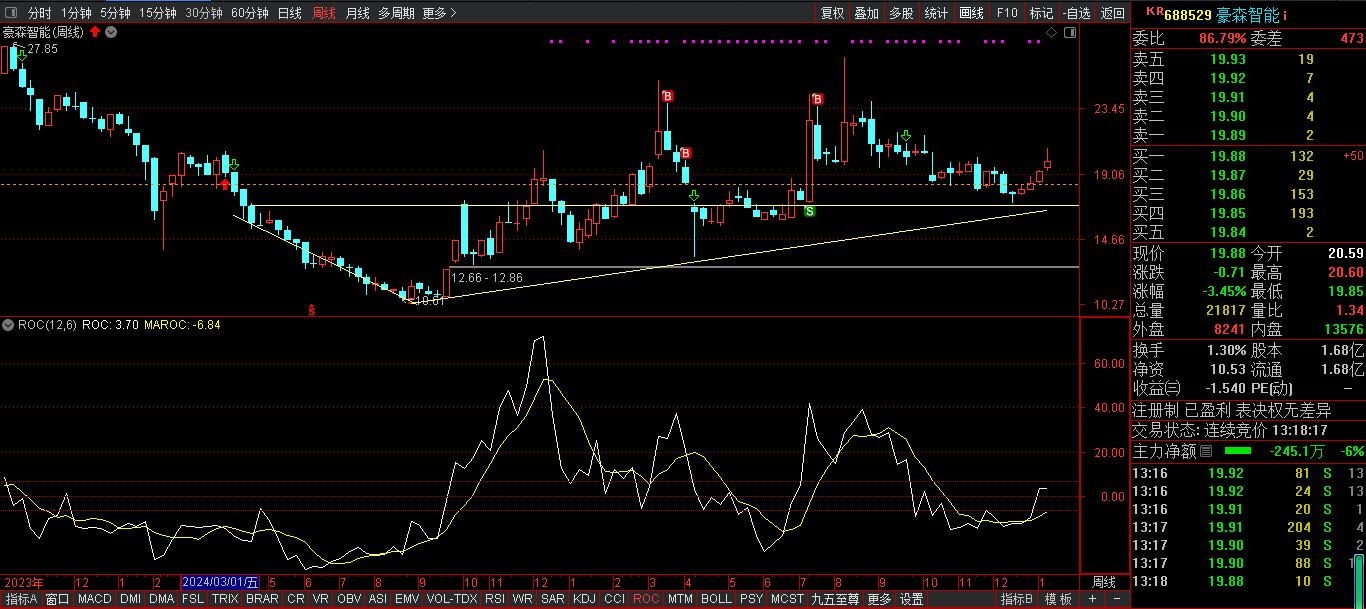Select the MACD indicator
Image resolution: width=1366 pixels, height=609 pixels.
[x=95, y=599]
